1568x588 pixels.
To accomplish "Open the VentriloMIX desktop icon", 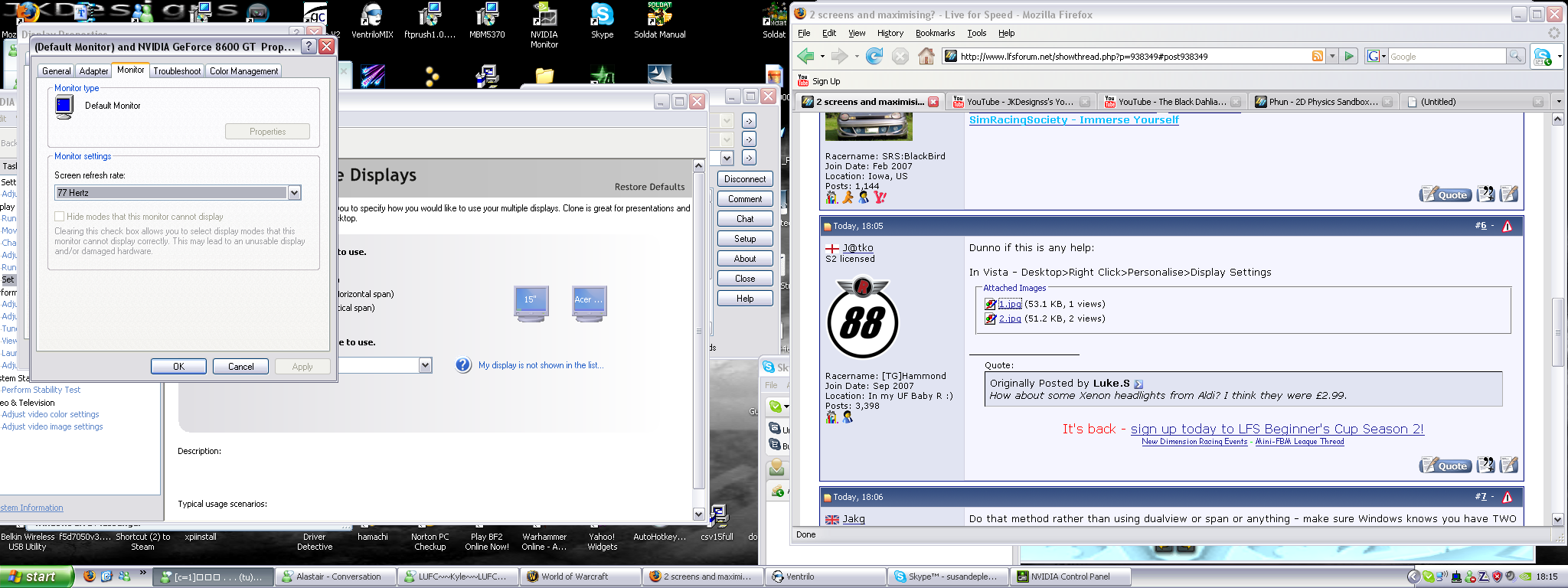I will (372, 21).
